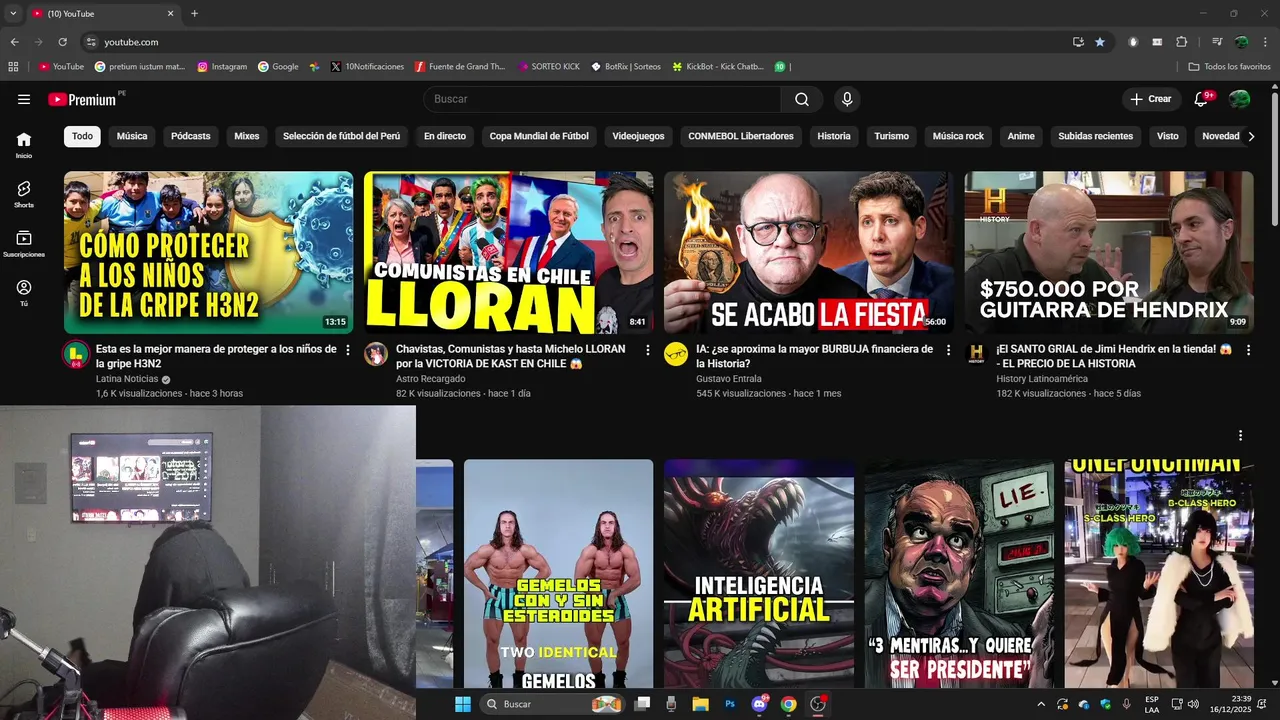Open File Explorer from taskbar
This screenshot has width=1280, height=720.
point(700,704)
